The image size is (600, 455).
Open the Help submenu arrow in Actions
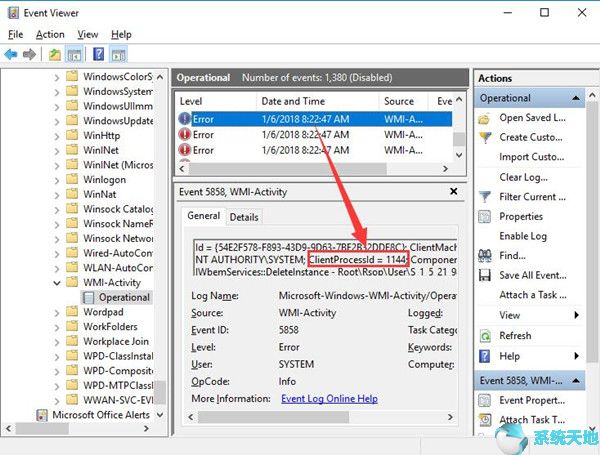click(576, 356)
